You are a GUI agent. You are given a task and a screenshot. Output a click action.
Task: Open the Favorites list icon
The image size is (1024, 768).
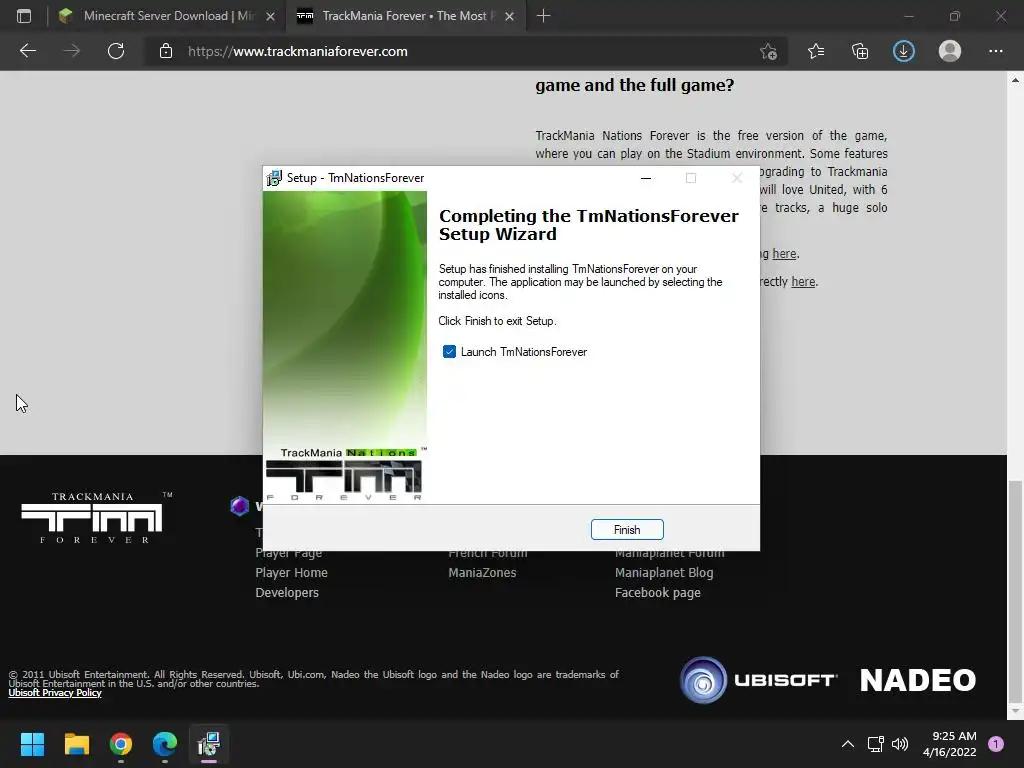816,51
